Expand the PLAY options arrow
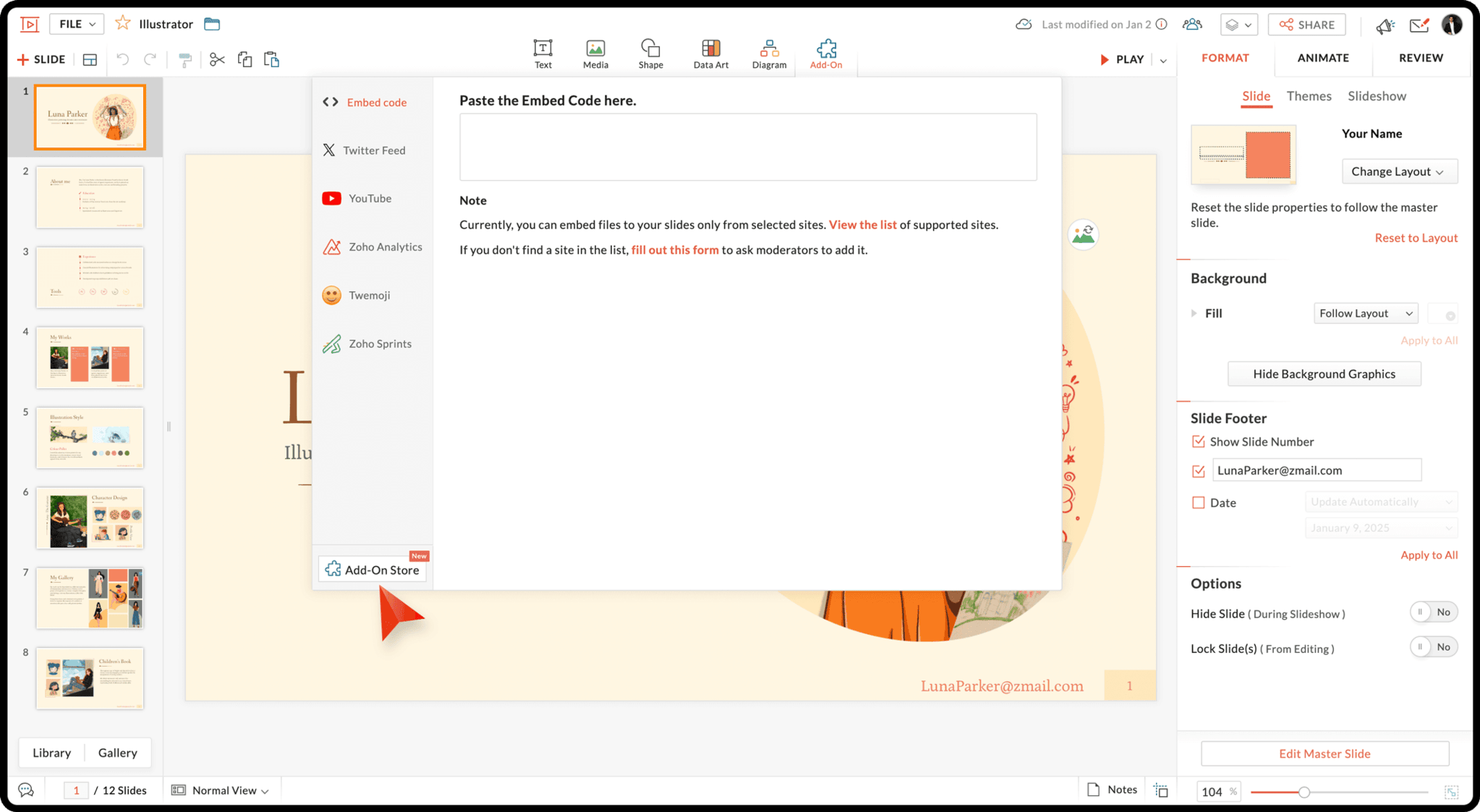This screenshot has width=1480, height=812. pos(1163,60)
